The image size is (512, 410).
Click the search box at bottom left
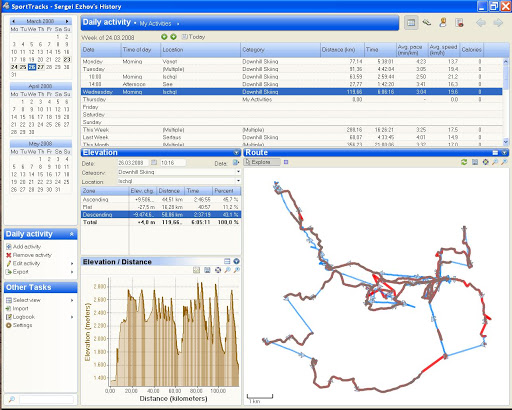pyautogui.click(x=46, y=399)
